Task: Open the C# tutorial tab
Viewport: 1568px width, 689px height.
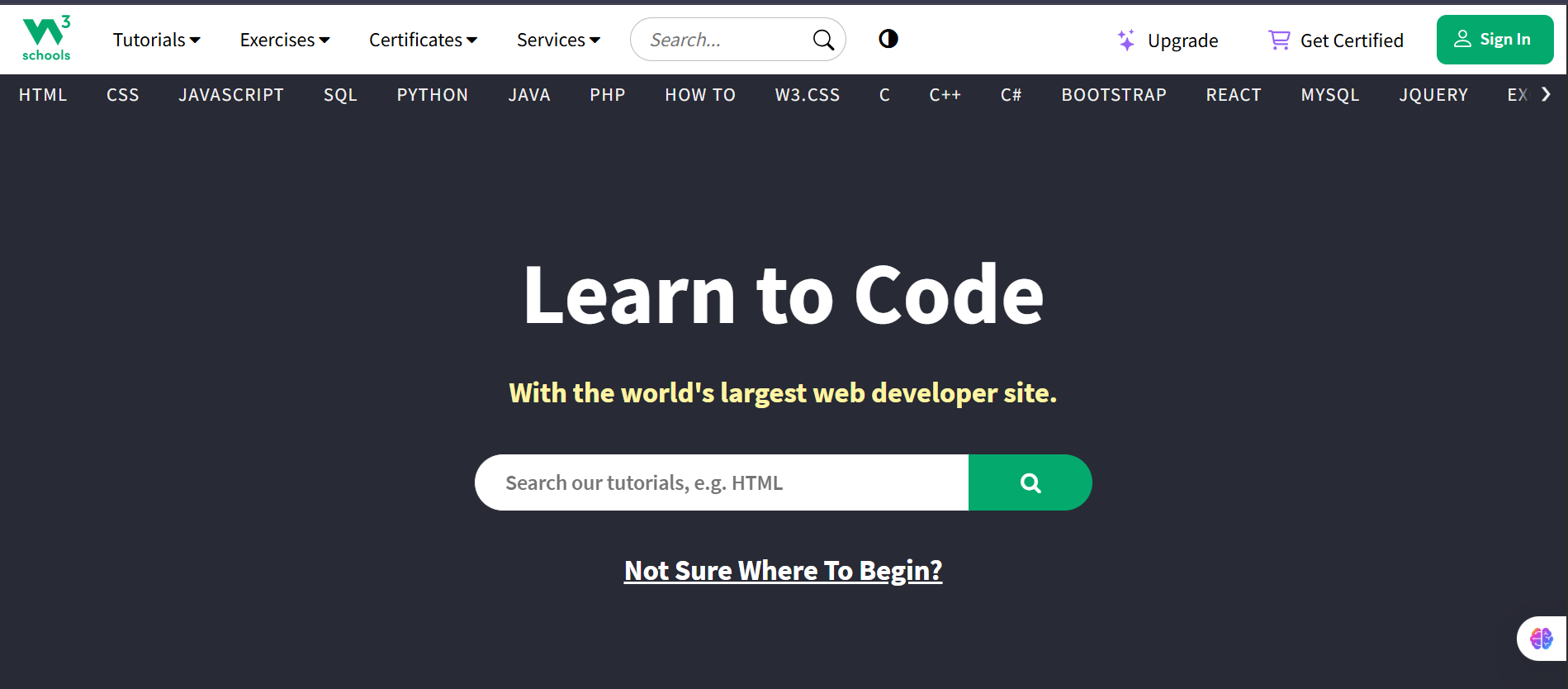Action: [1011, 95]
